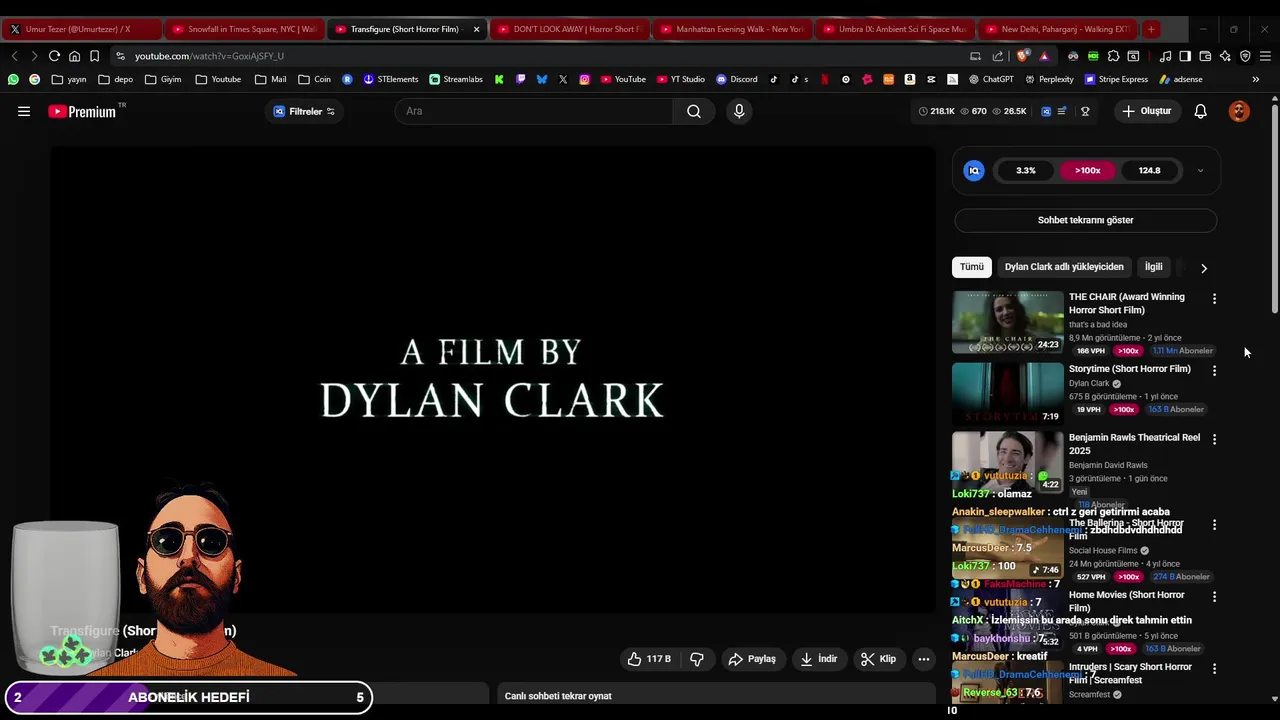Screen dimensions: 1280x720
Task: Open Streamlabs bookmark
Action: coord(456,79)
